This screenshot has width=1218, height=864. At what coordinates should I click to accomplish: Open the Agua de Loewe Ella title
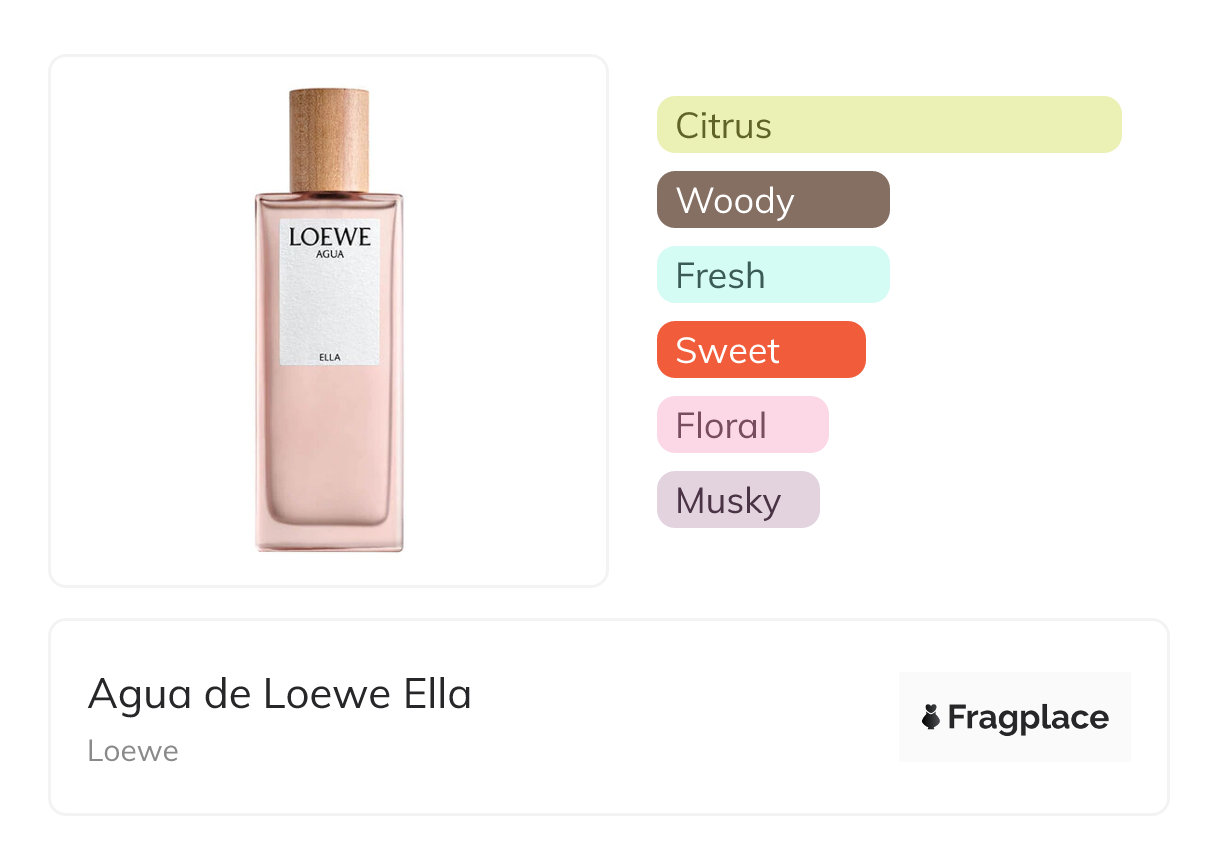point(279,694)
